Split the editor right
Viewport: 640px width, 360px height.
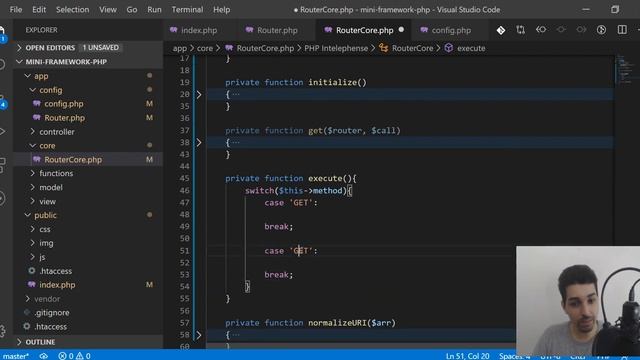(x=622, y=30)
